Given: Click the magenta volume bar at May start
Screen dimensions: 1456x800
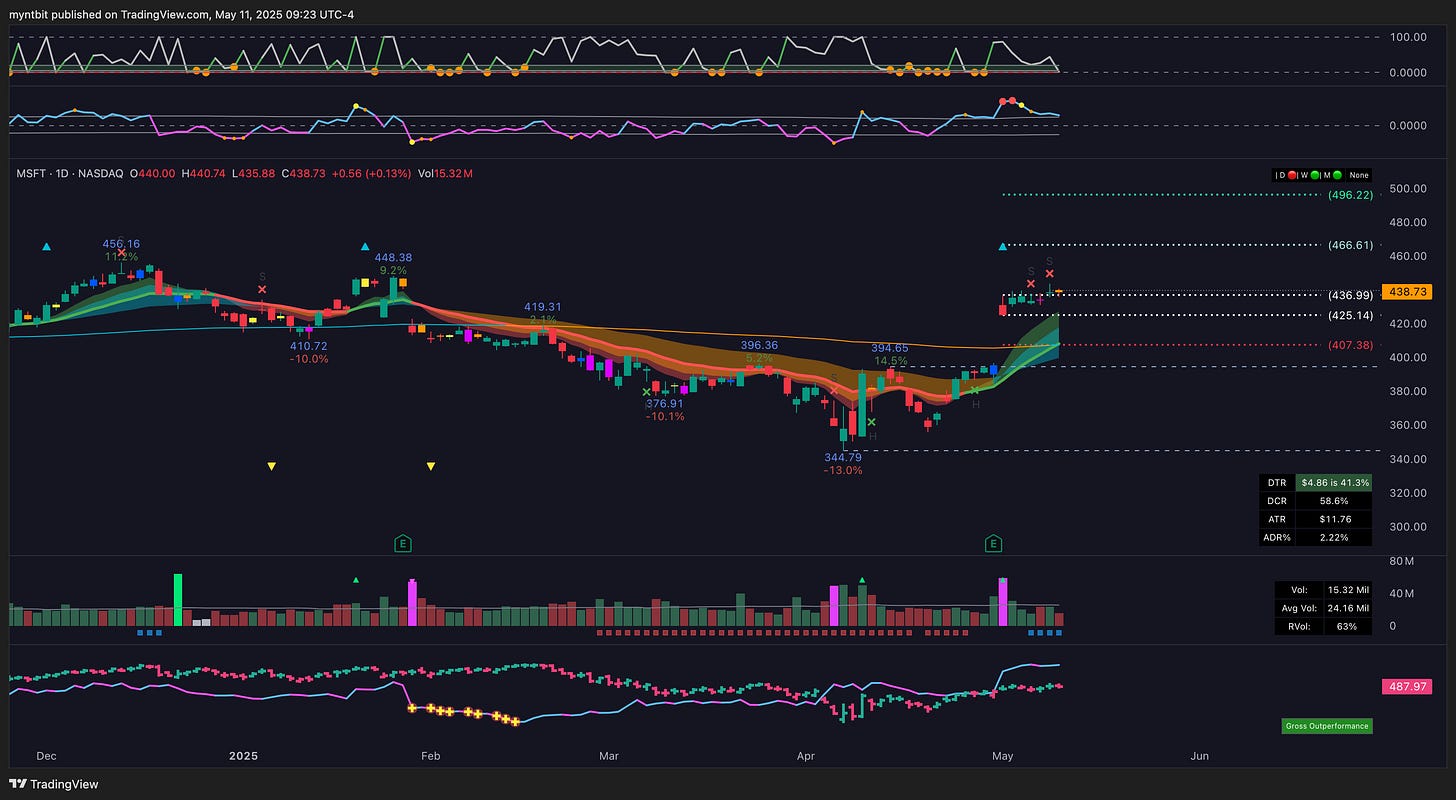Looking at the screenshot, I should pyautogui.click(x=1003, y=602).
